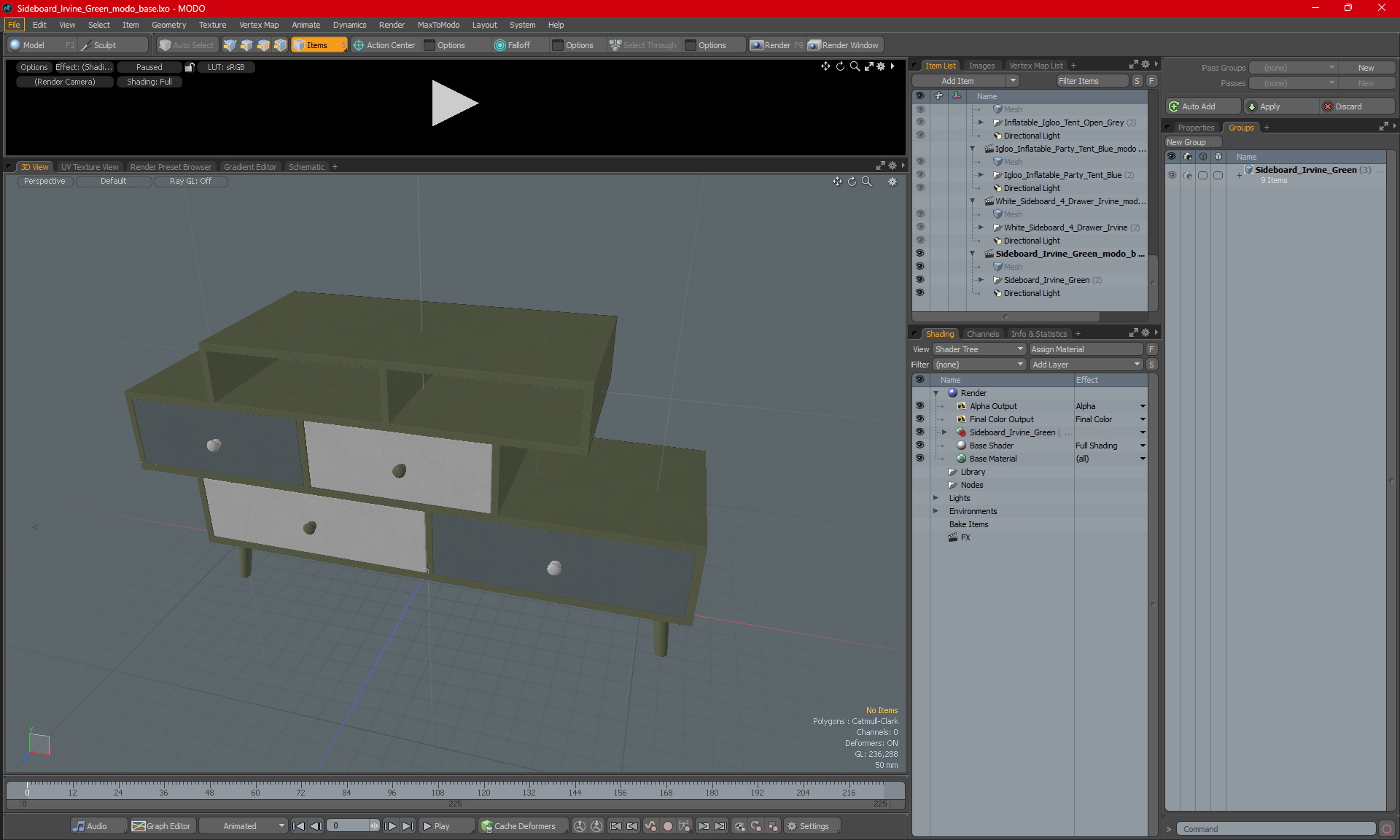Viewport: 1400px width, 840px height.
Task: Click 3D viewport pan arrows icon
Action: 837,182
